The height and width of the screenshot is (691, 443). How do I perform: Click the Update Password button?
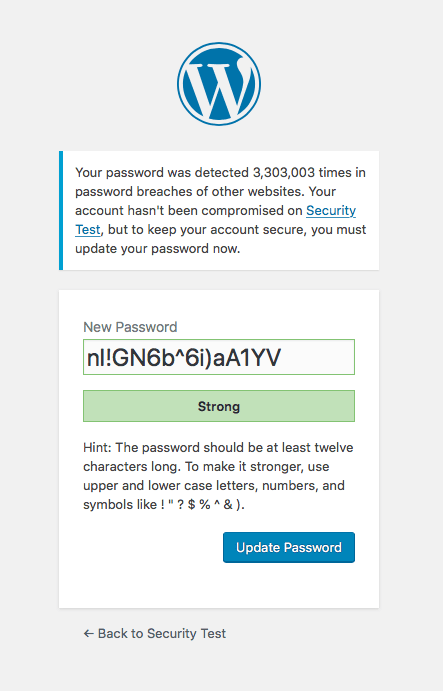[289, 547]
